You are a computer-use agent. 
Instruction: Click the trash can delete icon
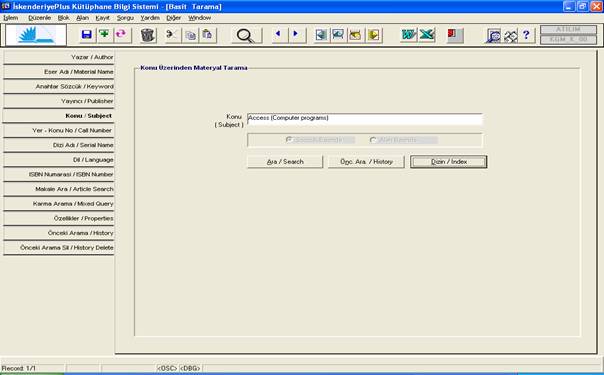(148, 35)
